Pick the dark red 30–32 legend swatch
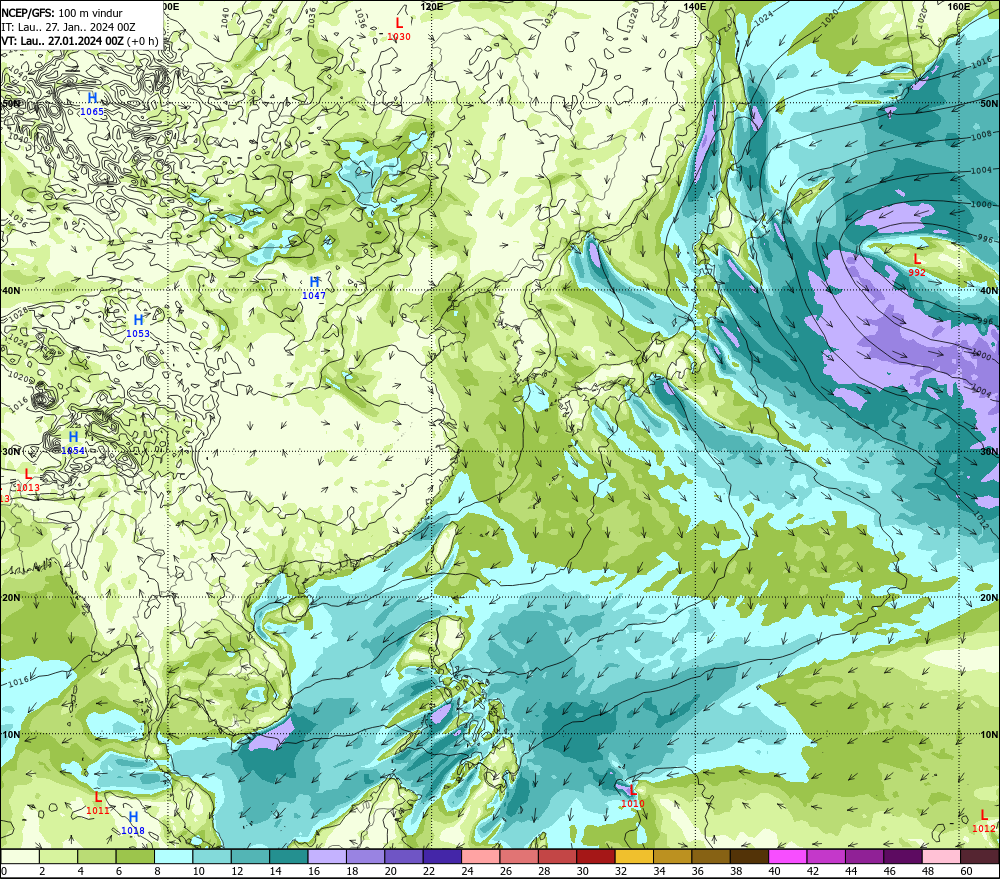This screenshot has height=879, width=1000. [596, 857]
